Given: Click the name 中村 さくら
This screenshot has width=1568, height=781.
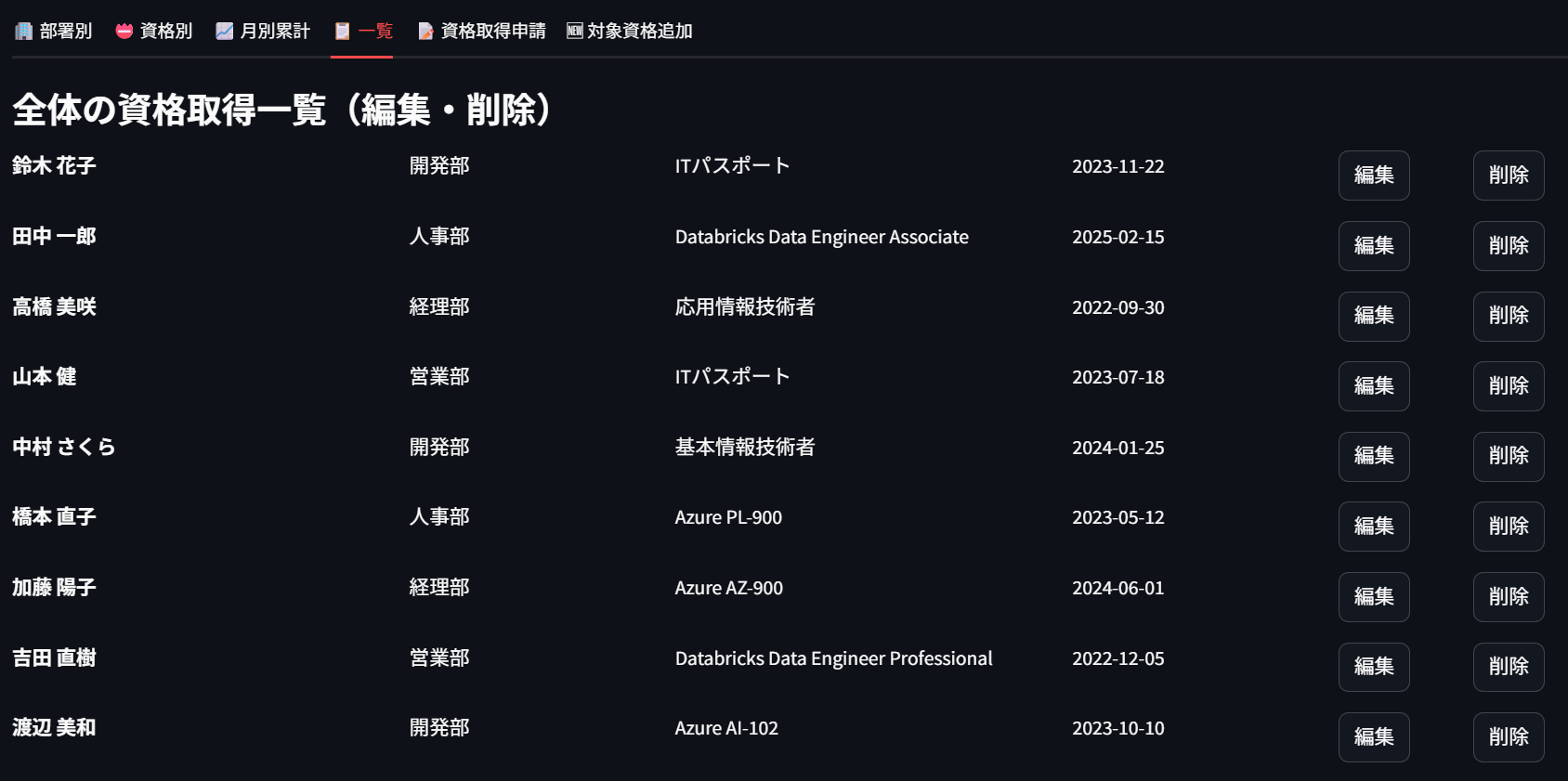Looking at the screenshot, I should [x=64, y=447].
